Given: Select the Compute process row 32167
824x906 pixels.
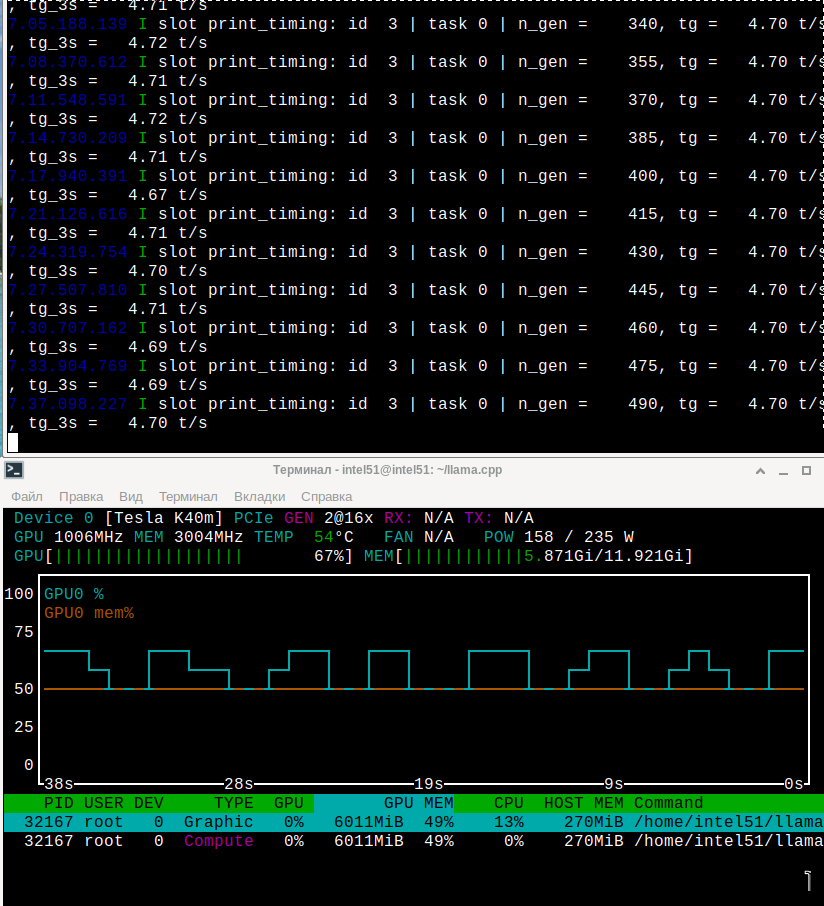Looking at the screenshot, I should click(414, 841).
